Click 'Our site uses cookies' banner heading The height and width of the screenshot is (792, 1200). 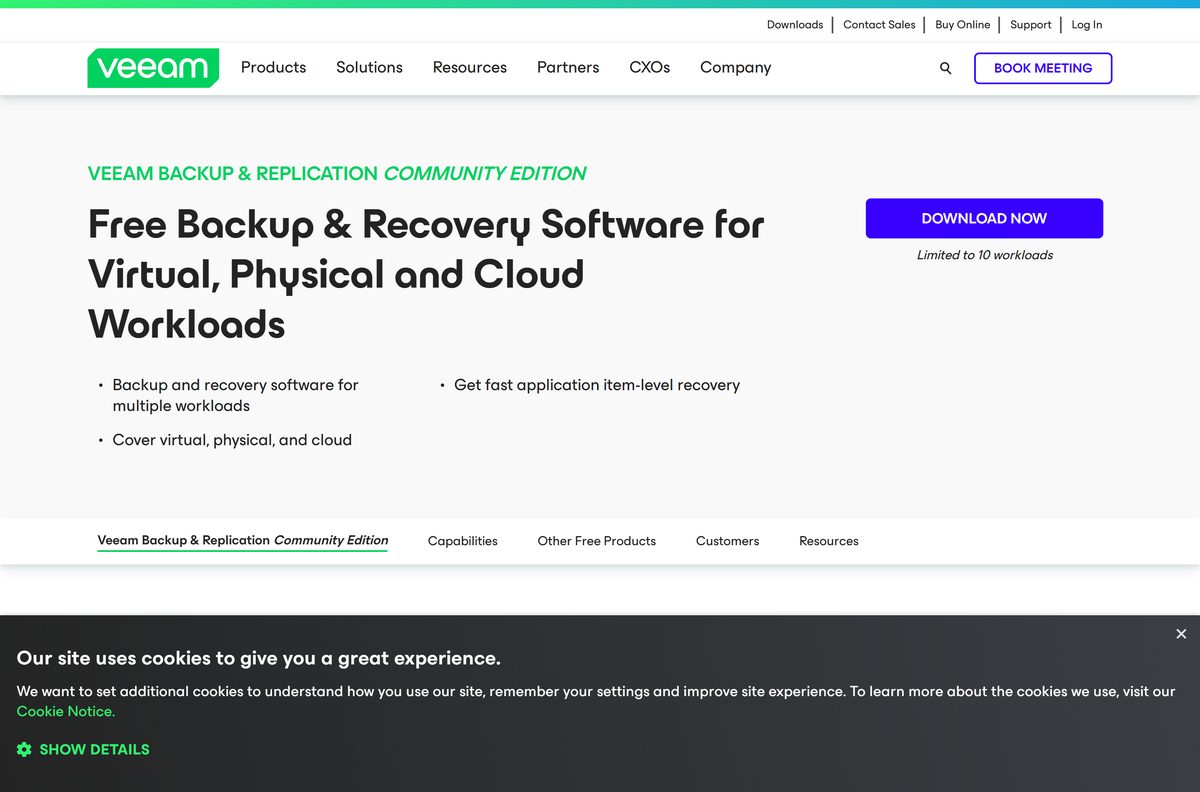click(x=259, y=658)
